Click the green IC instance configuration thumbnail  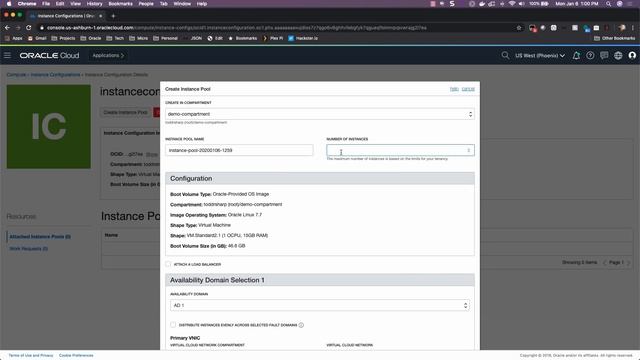coord(49,127)
